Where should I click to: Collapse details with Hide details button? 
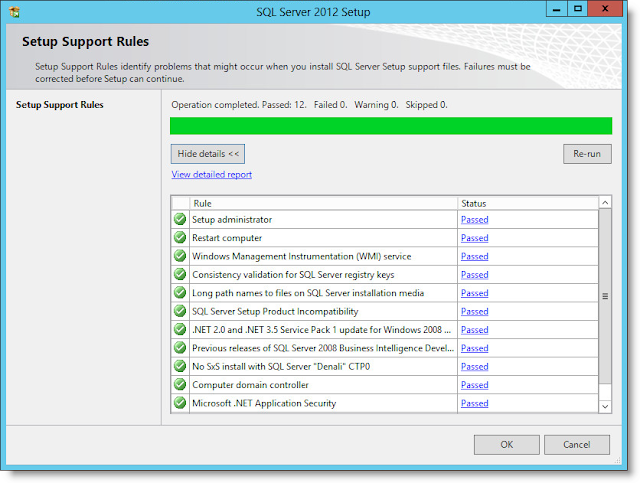[x=208, y=154]
